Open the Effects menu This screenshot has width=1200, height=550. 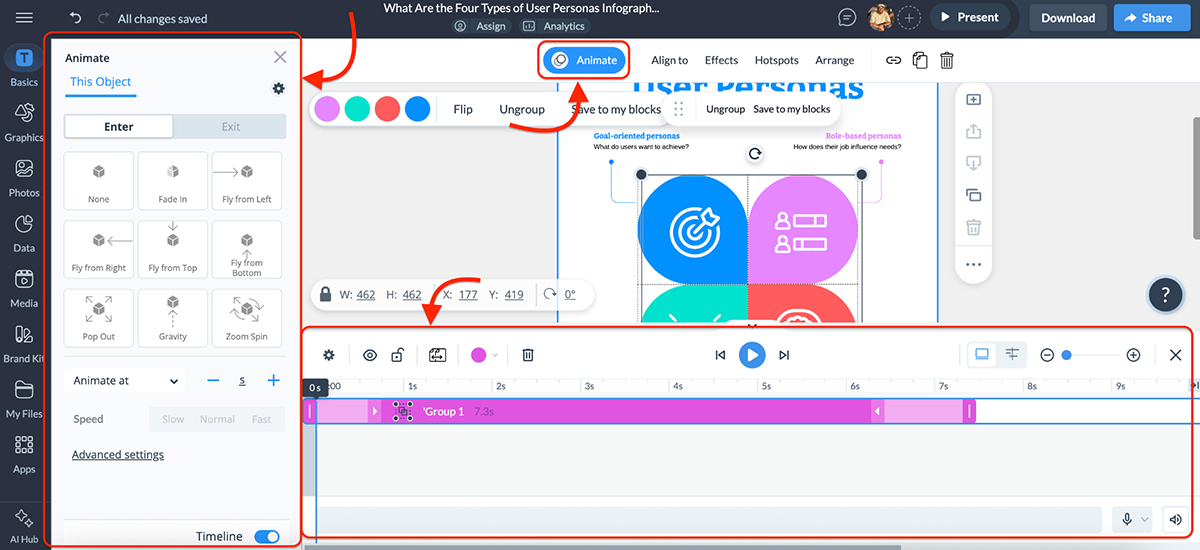pos(721,60)
